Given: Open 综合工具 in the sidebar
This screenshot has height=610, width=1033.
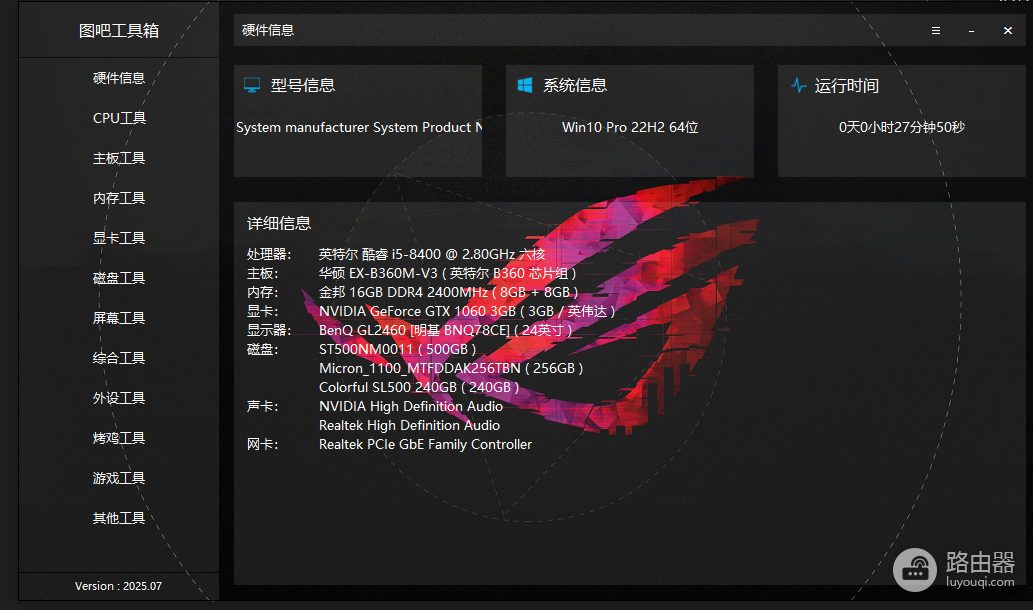Looking at the screenshot, I should [x=119, y=358].
